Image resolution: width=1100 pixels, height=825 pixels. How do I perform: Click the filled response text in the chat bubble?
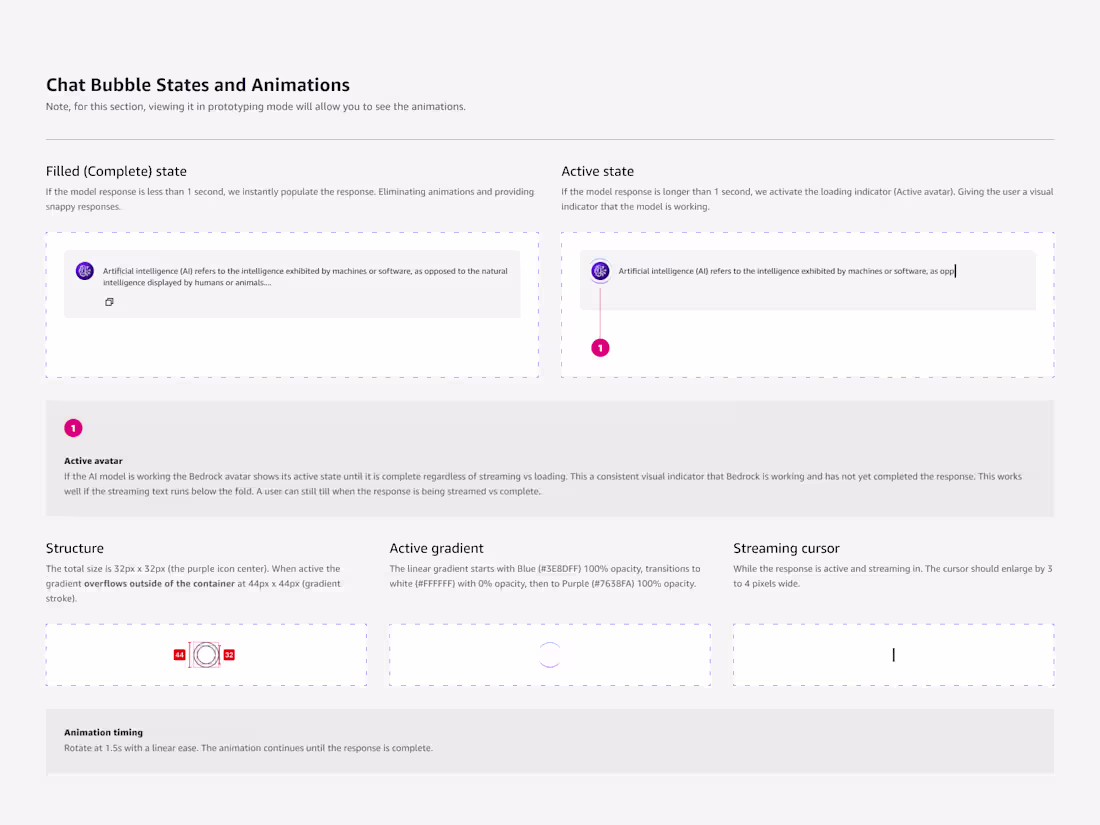pos(305,277)
